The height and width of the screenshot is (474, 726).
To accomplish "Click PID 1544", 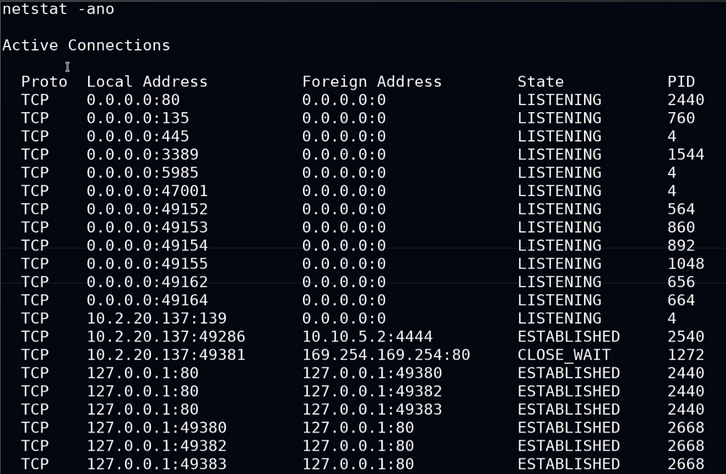I will (686, 154).
